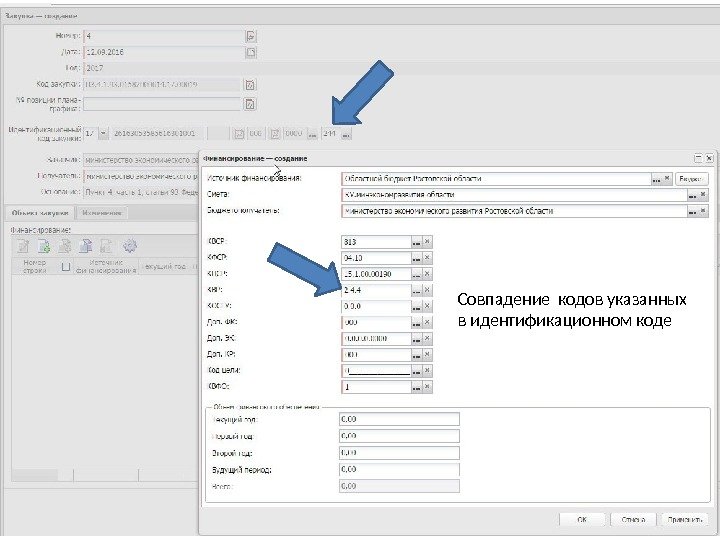Click the icon beside № позиции плана-графика
The image size is (720, 540).
point(250,104)
